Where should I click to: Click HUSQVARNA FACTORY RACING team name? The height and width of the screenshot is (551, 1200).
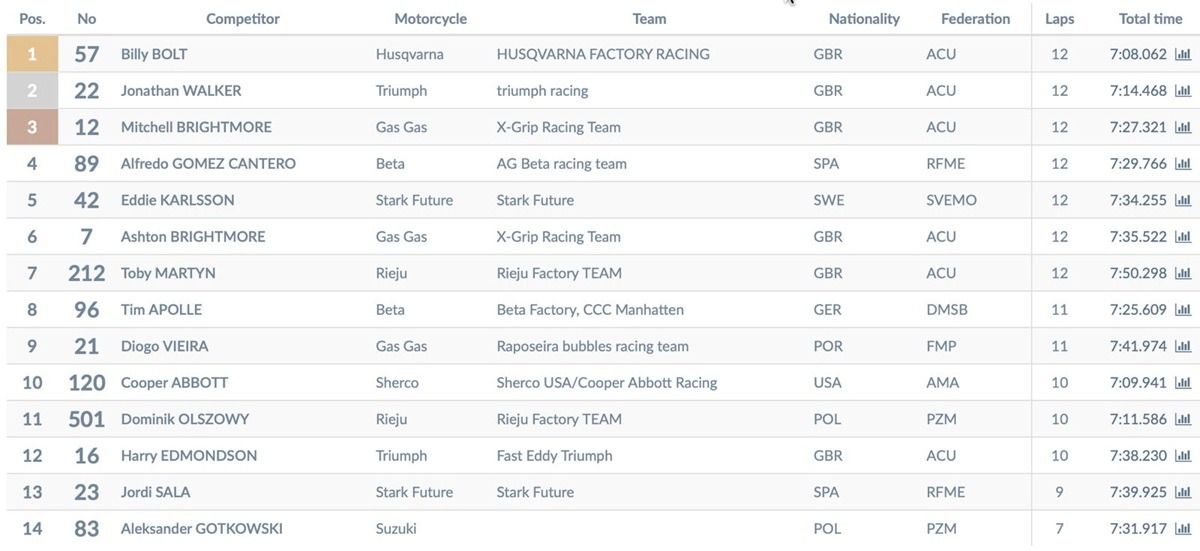tap(603, 55)
